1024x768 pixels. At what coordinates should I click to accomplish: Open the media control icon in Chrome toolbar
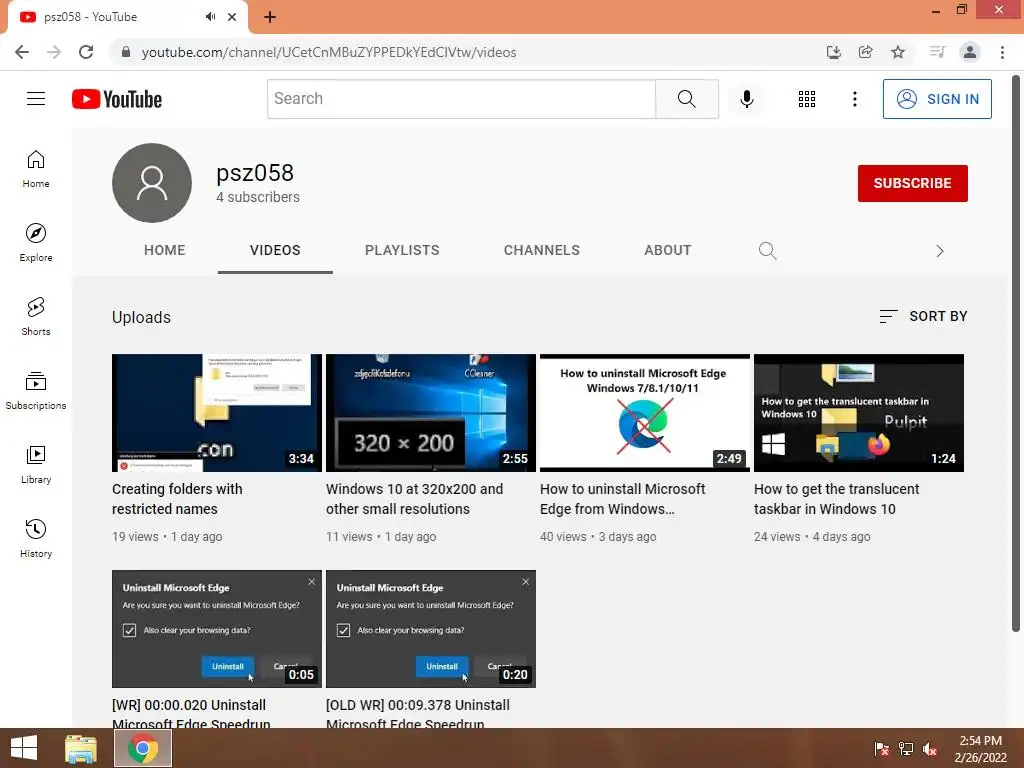[937, 52]
